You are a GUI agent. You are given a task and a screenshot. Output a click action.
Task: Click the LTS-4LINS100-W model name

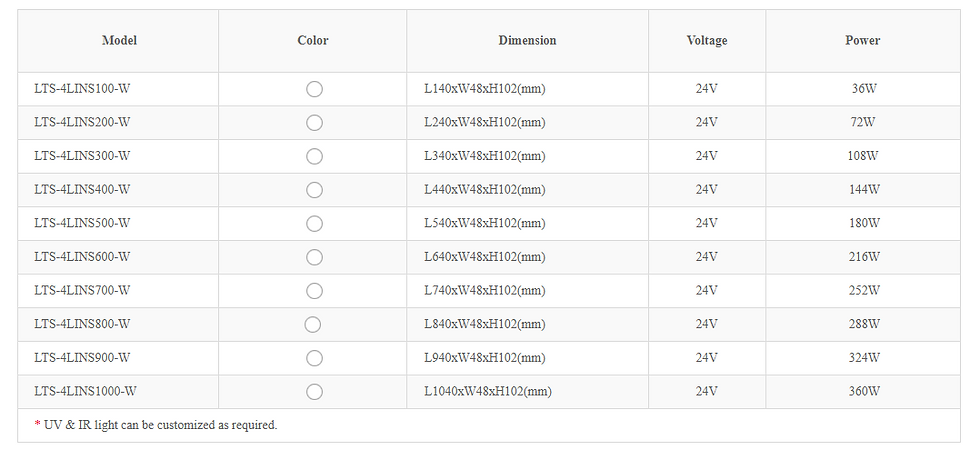point(82,89)
